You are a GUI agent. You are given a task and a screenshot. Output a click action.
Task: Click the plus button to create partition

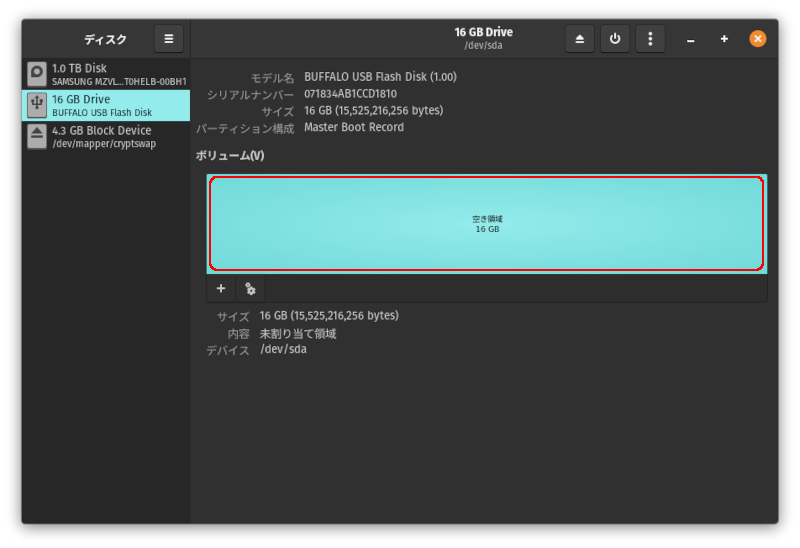point(221,289)
